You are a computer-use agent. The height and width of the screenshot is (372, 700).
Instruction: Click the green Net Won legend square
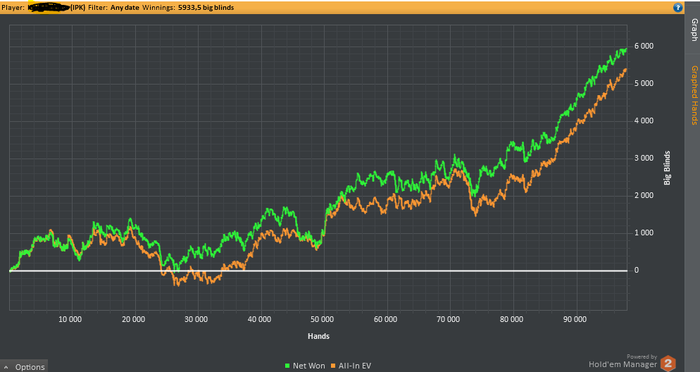[288, 366]
